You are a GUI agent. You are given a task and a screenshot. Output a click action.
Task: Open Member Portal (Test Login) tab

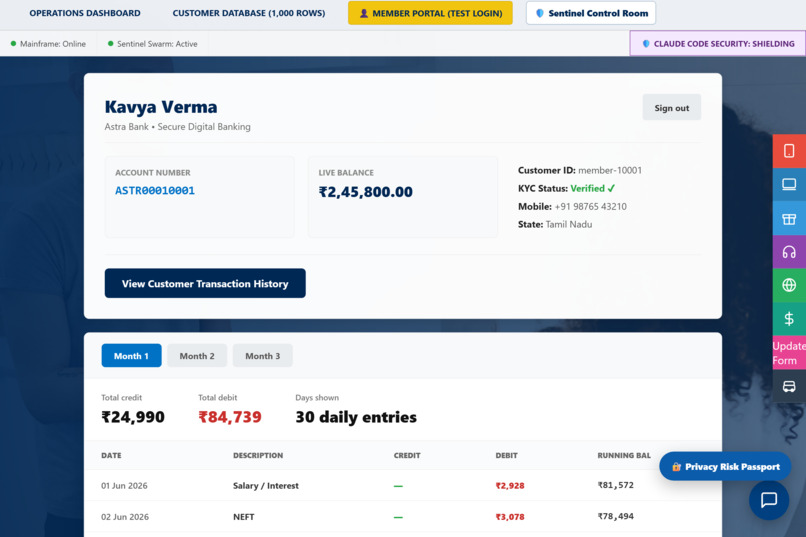430,13
